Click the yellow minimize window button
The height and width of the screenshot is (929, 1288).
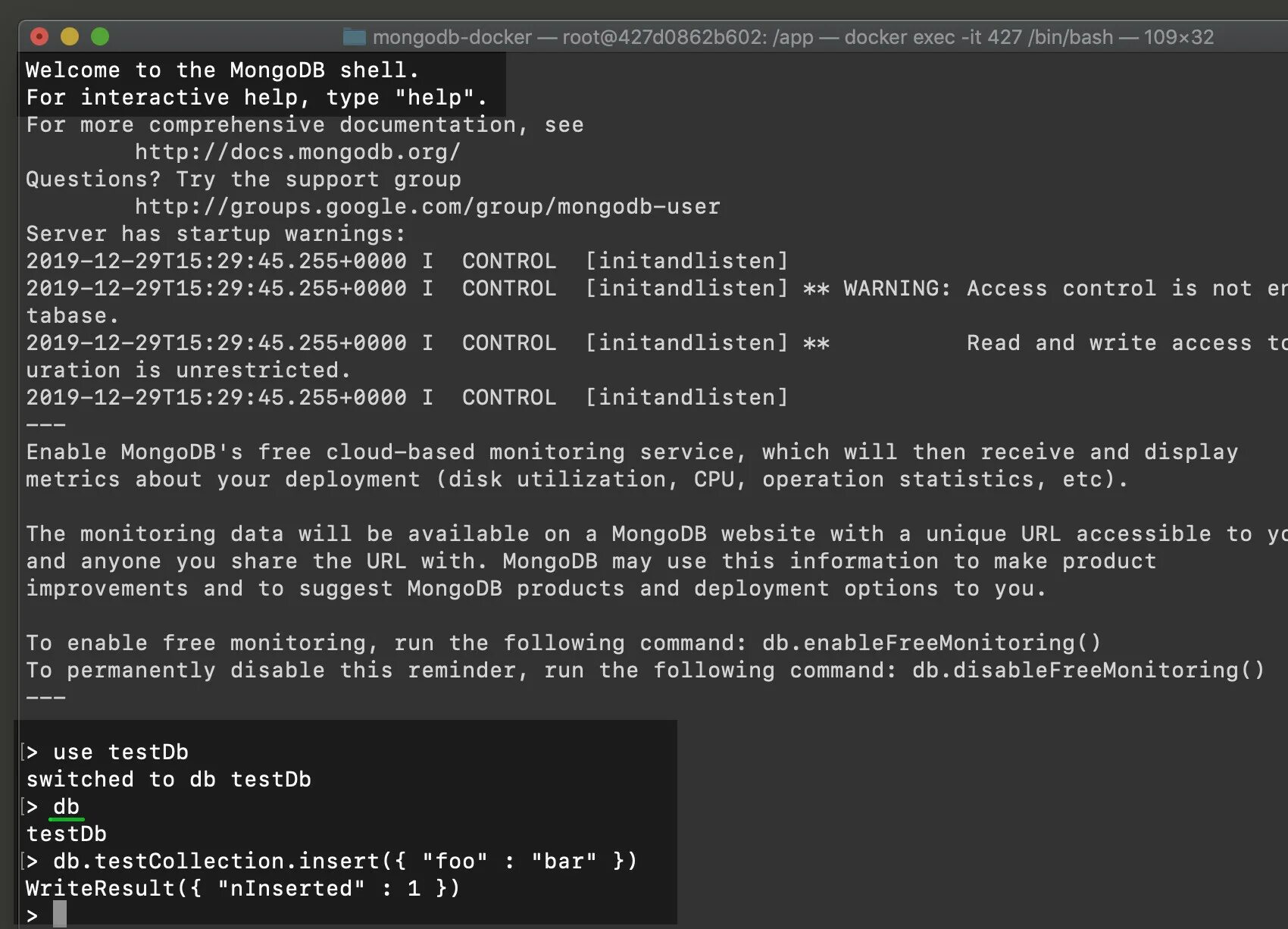(x=70, y=36)
